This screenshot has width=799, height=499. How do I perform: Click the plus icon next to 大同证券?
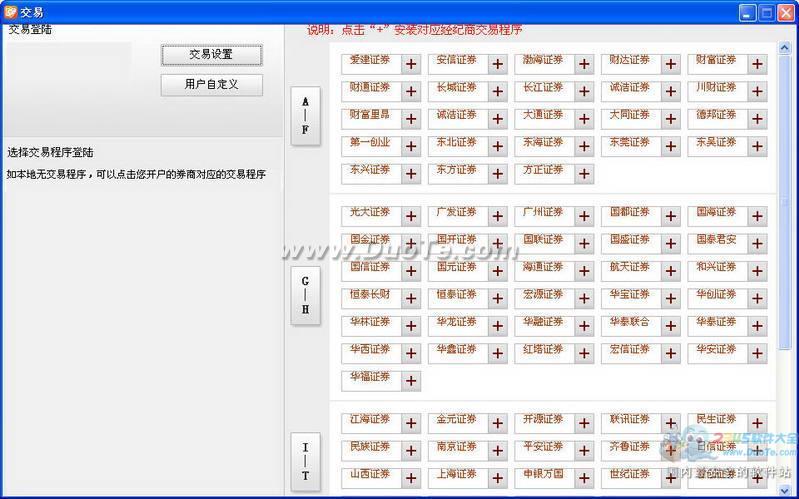pyautogui.click(x=671, y=119)
